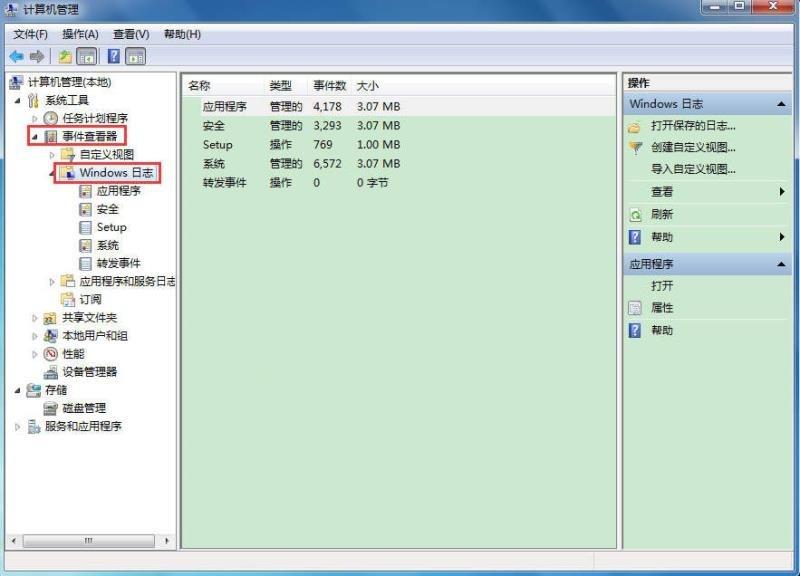The width and height of the screenshot is (800, 576).
Task: Click the blue Help icon in the toolbar
Action: (x=114, y=57)
